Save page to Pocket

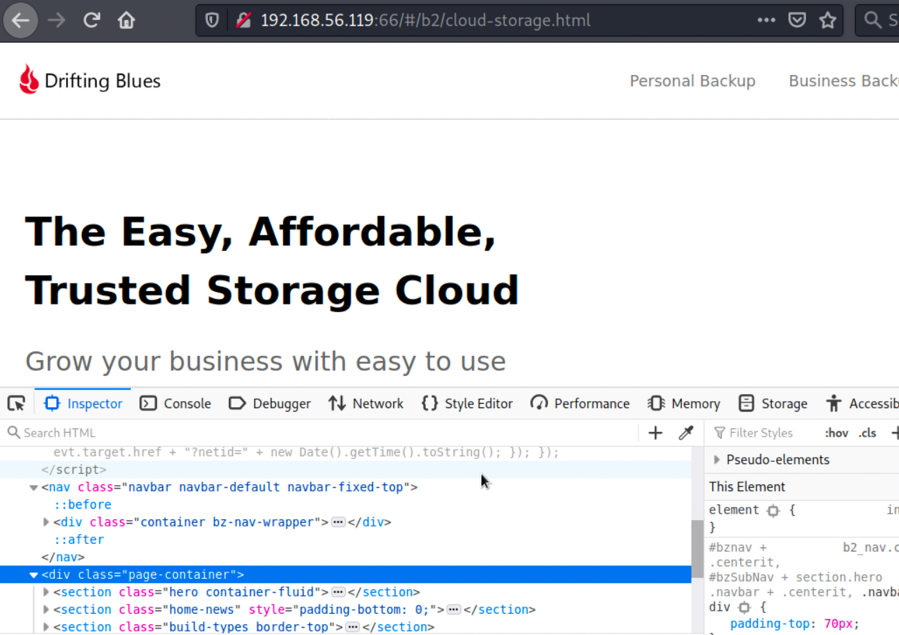pos(797,21)
